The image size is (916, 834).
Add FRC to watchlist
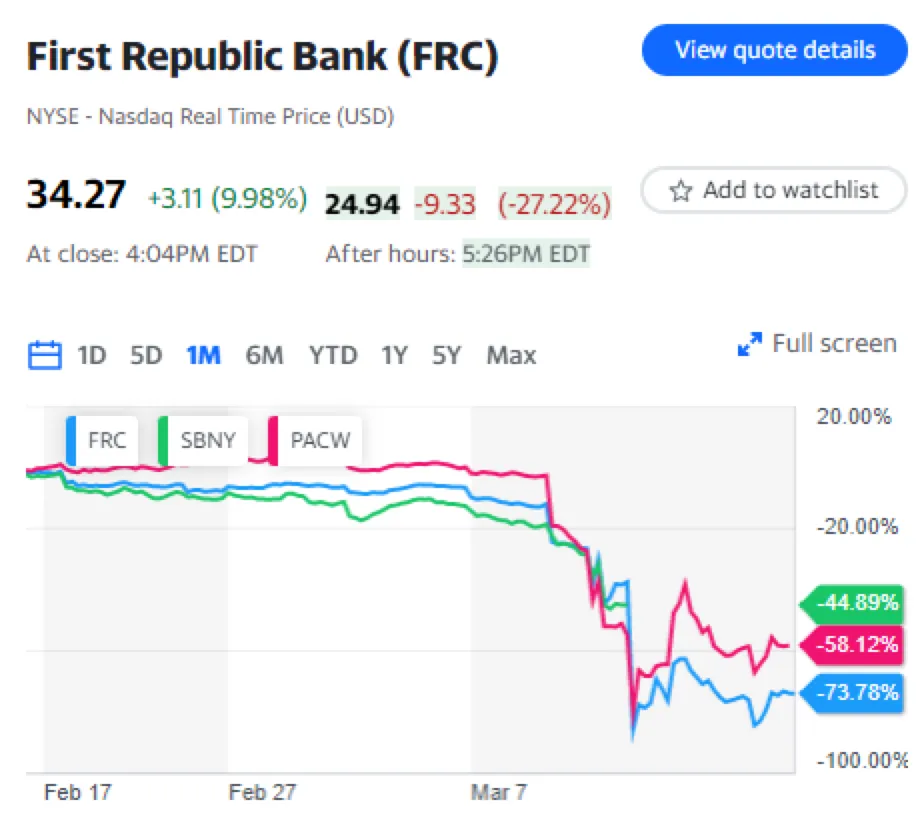(x=774, y=190)
